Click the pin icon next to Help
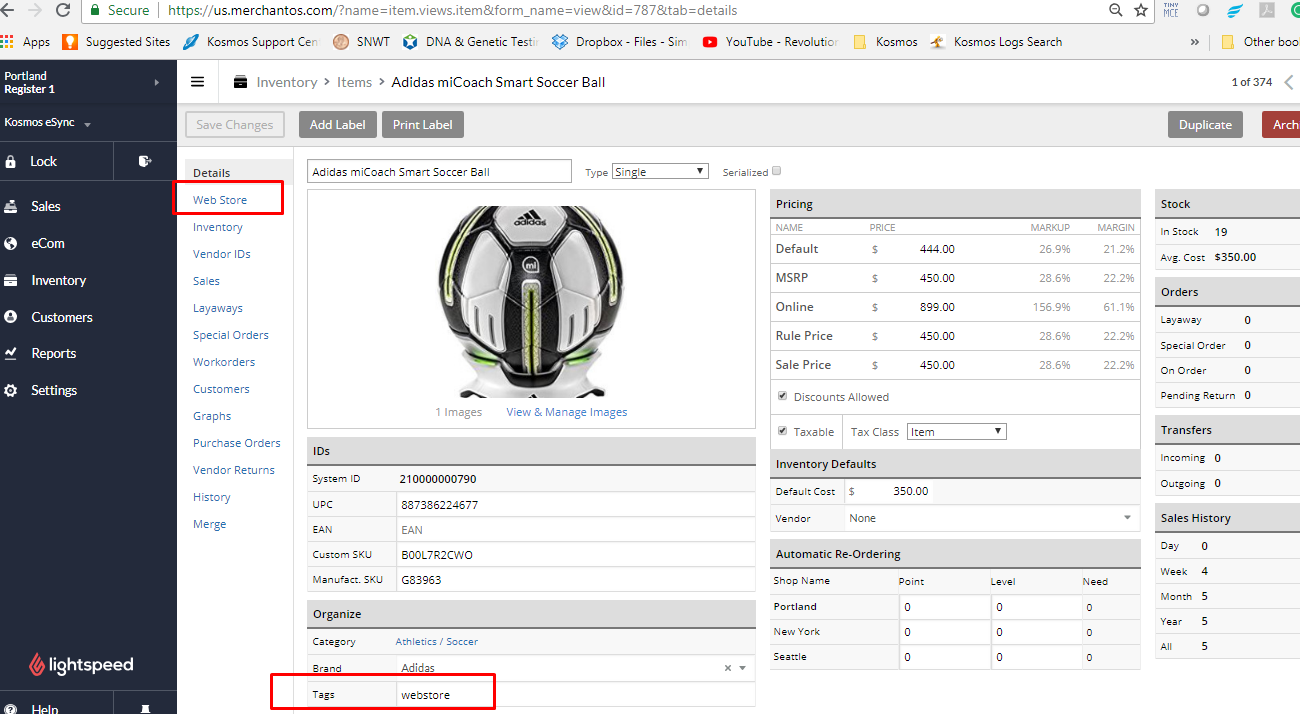Screen dimensions: 1300x714 (145, 708)
